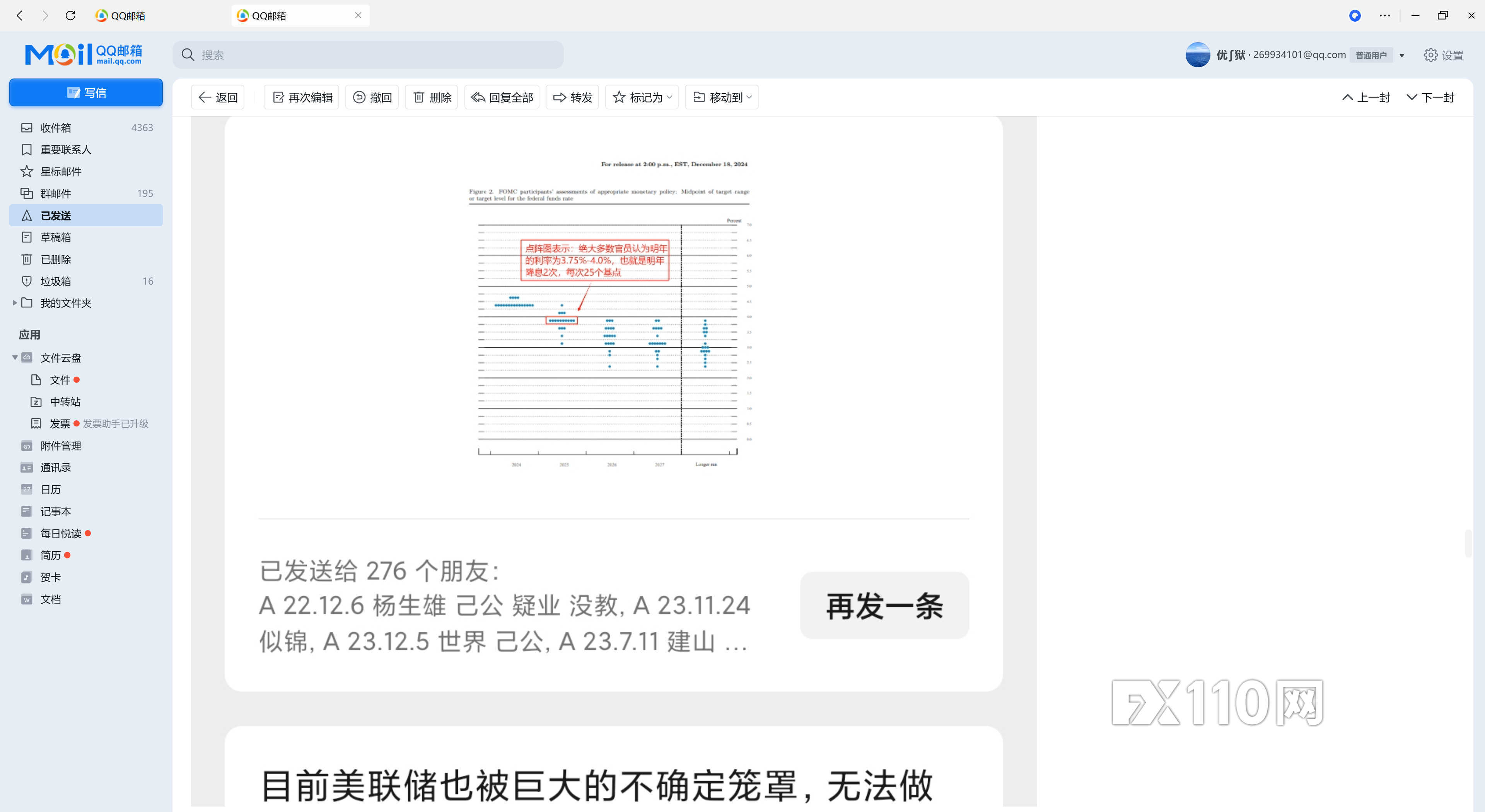
Task: Click the page vertical scrollbar thumb
Action: tap(1468, 543)
